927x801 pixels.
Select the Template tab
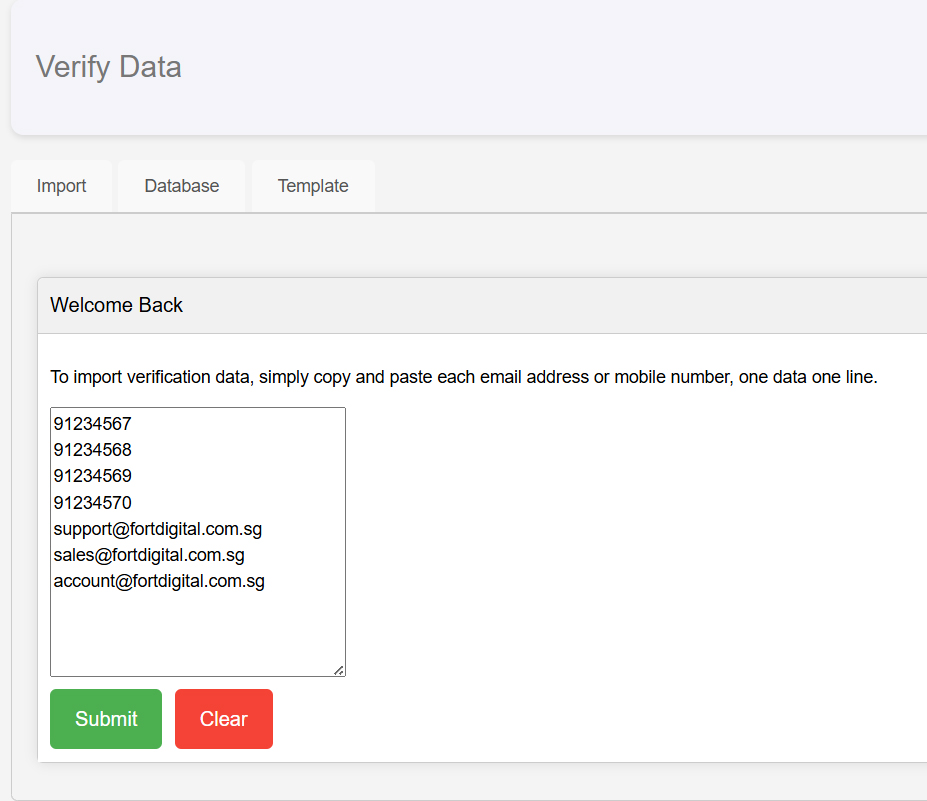click(x=313, y=186)
